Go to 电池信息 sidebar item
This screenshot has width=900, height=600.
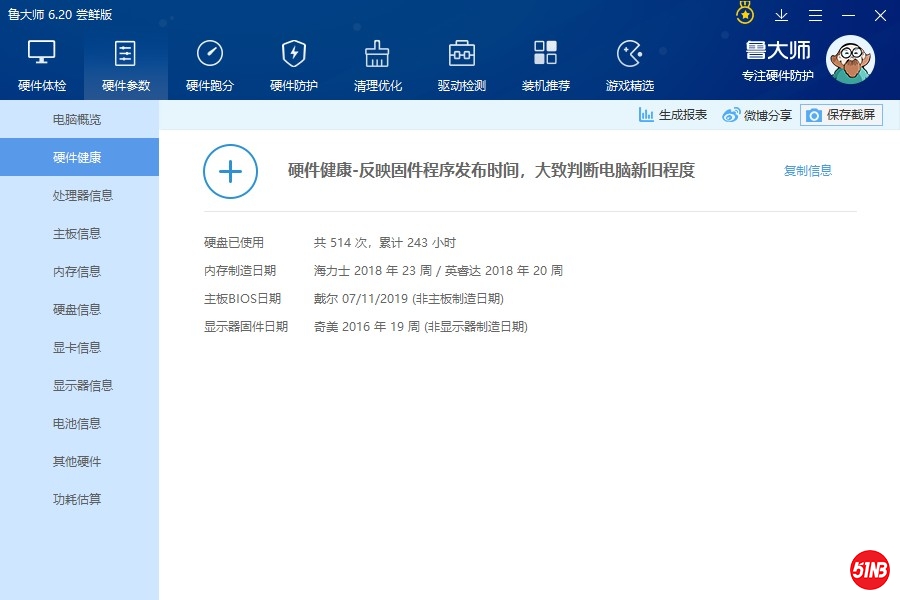coord(77,424)
